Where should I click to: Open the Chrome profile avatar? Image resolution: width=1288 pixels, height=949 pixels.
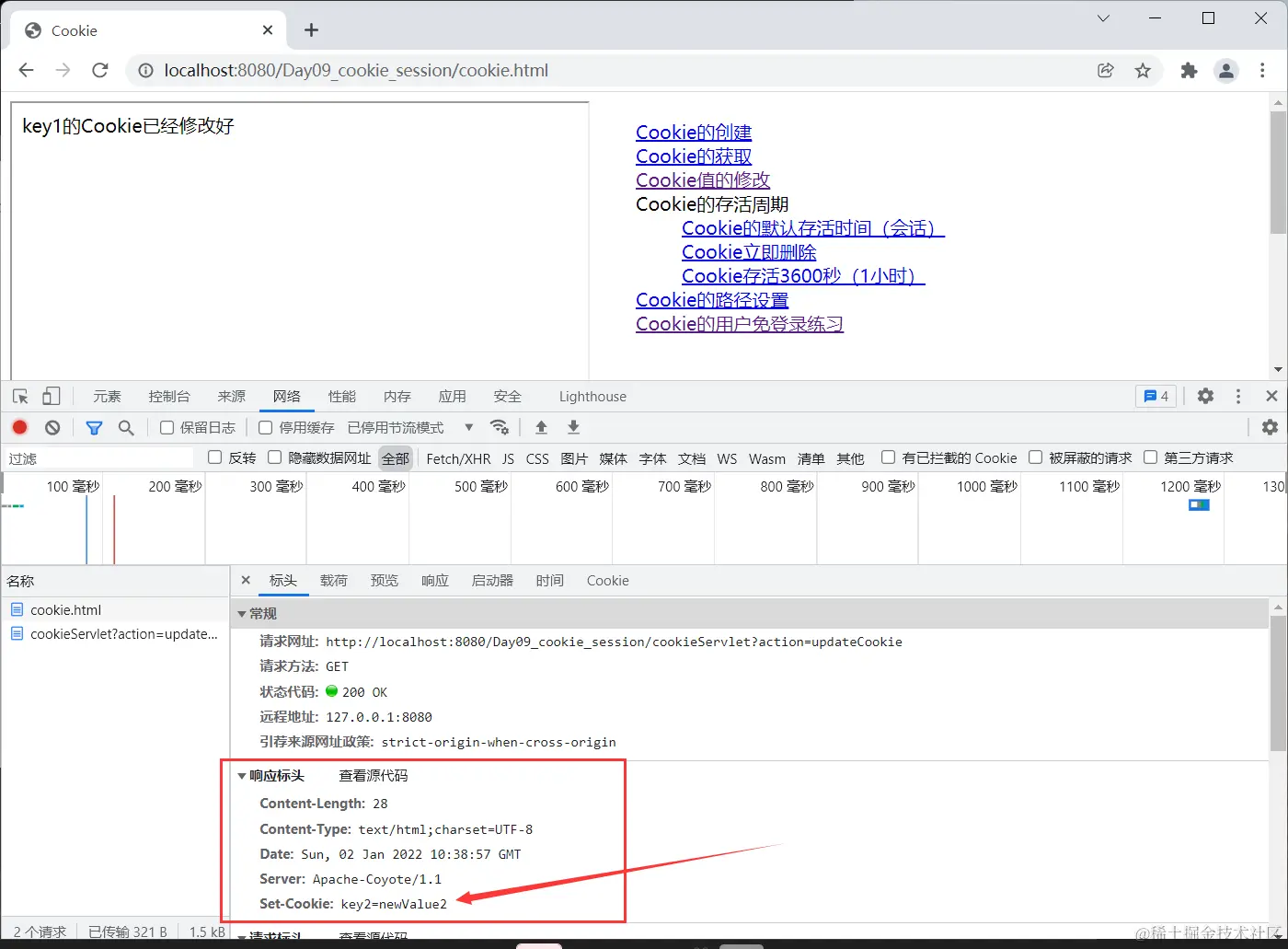pyautogui.click(x=1226, y=71)
